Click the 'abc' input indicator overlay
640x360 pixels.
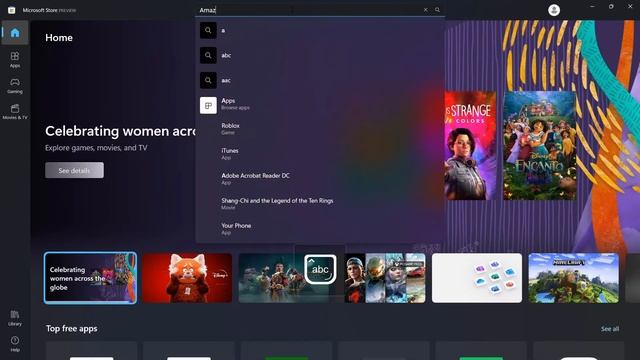pos(320,269)
